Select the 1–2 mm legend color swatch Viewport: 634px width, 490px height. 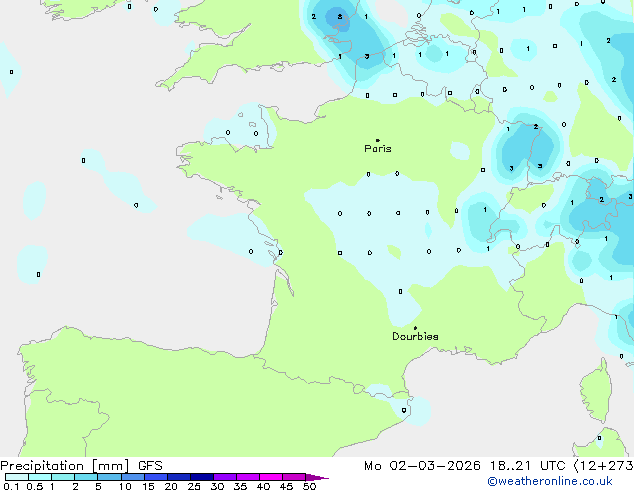click(63, 477)
